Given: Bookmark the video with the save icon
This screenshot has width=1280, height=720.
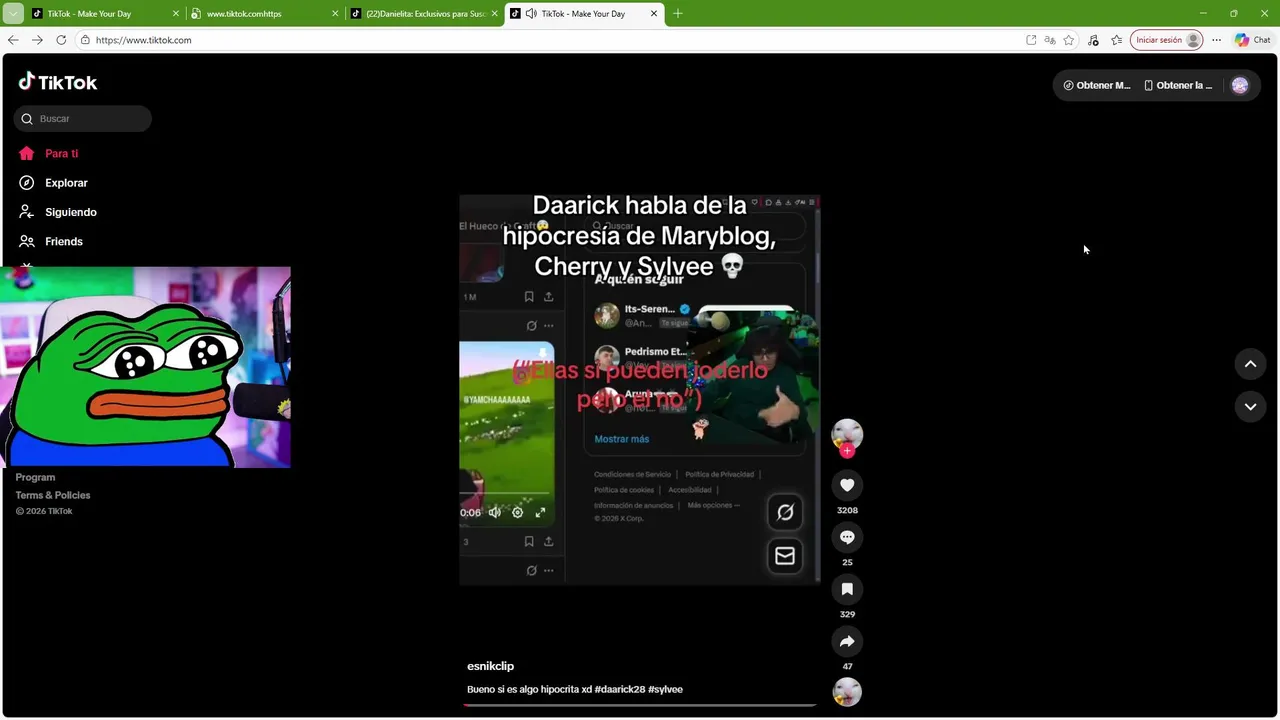Looking at the screenshot, I should point(847,589).
